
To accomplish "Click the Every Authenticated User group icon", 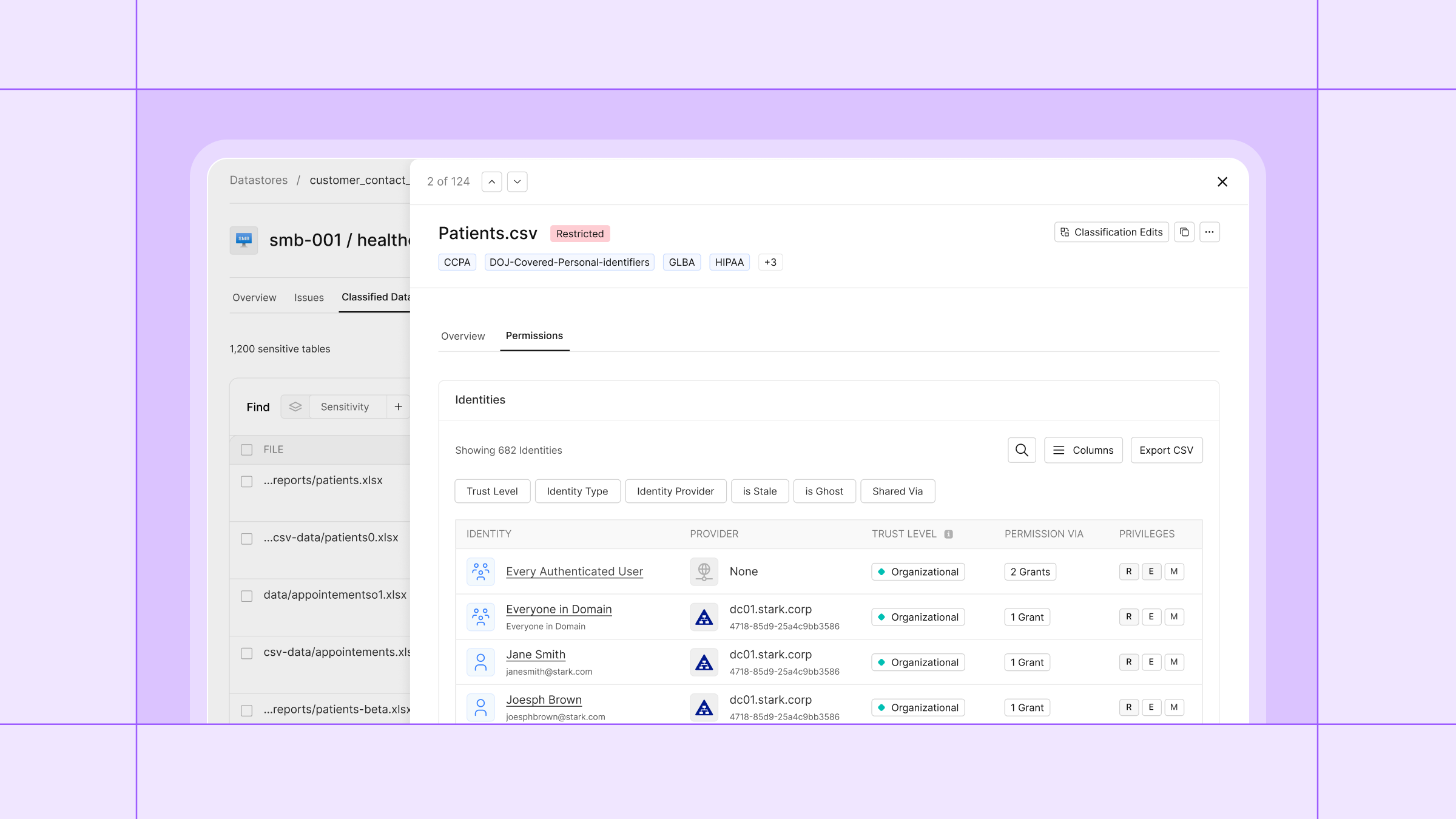I will tap(480, 571).
